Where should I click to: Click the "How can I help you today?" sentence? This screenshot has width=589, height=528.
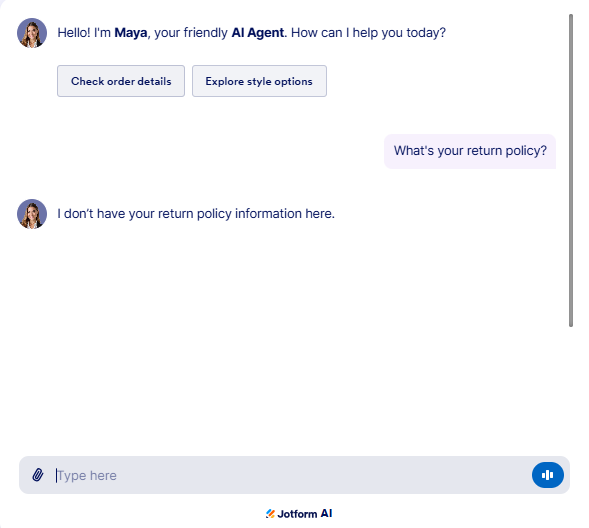[x=368, y=33]
